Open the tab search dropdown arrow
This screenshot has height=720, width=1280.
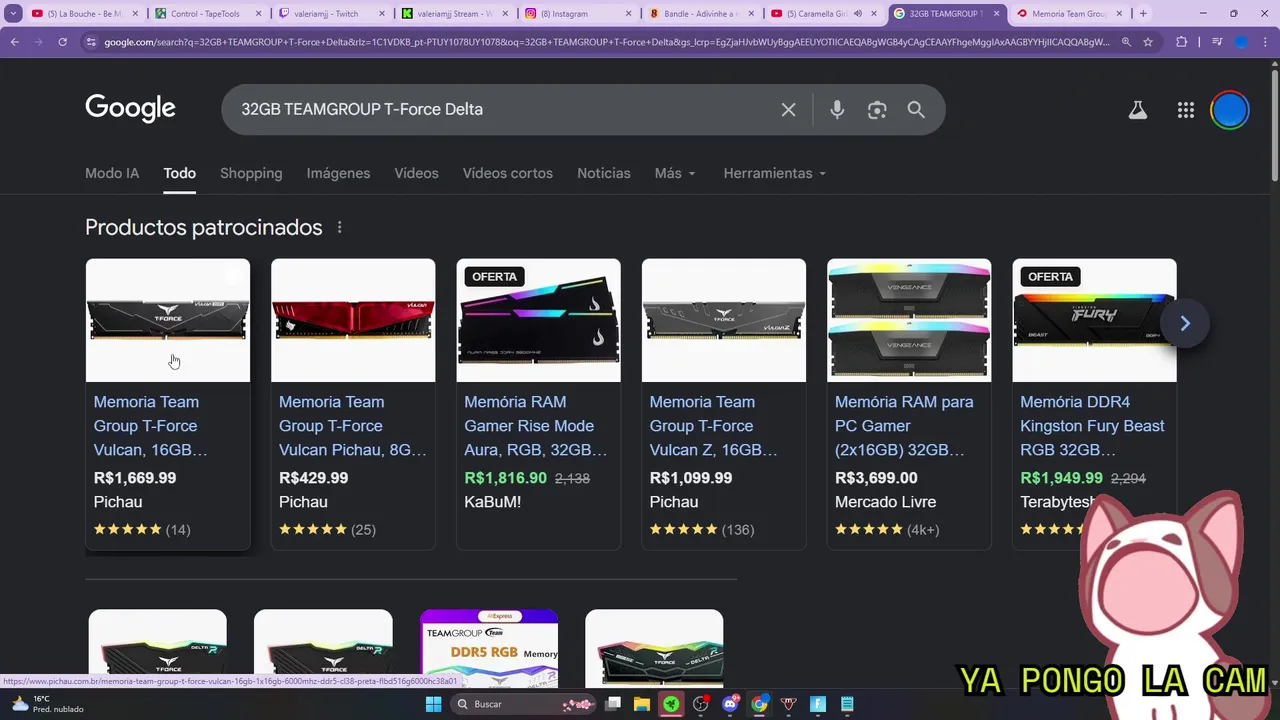pyautogui.click(x=13, y=13)
